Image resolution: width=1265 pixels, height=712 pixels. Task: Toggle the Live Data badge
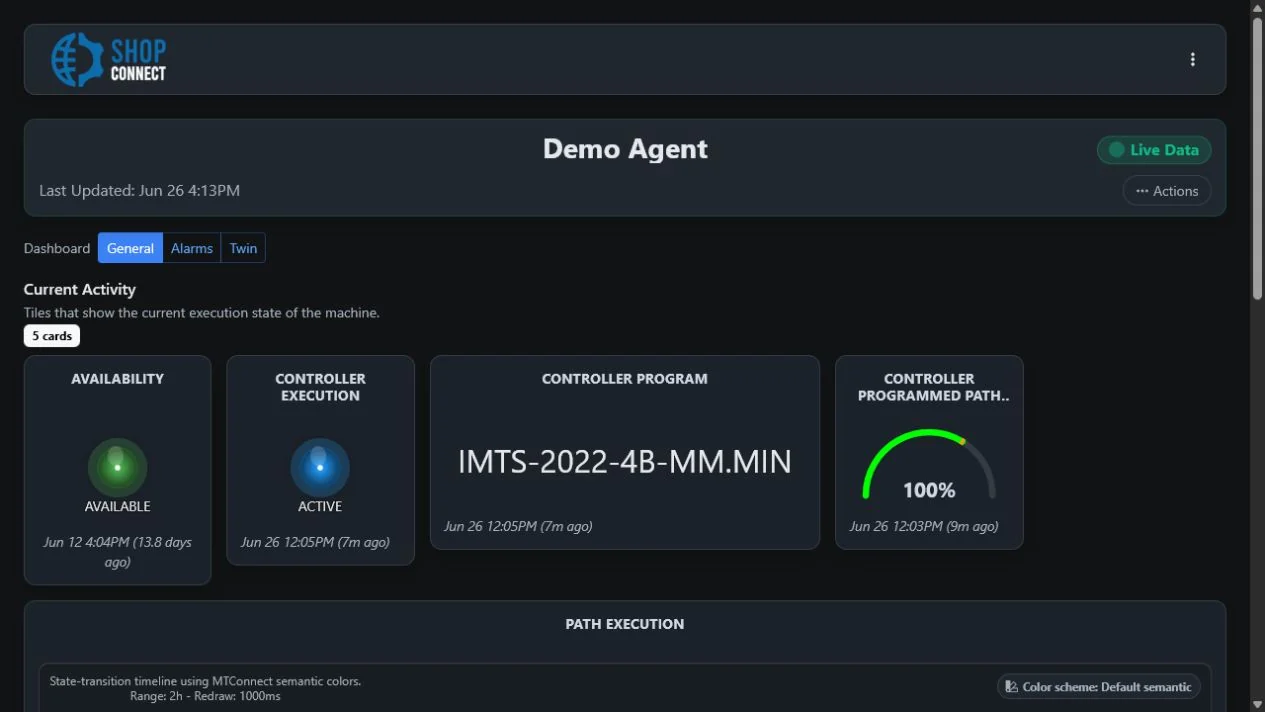tap(1154, 150)
